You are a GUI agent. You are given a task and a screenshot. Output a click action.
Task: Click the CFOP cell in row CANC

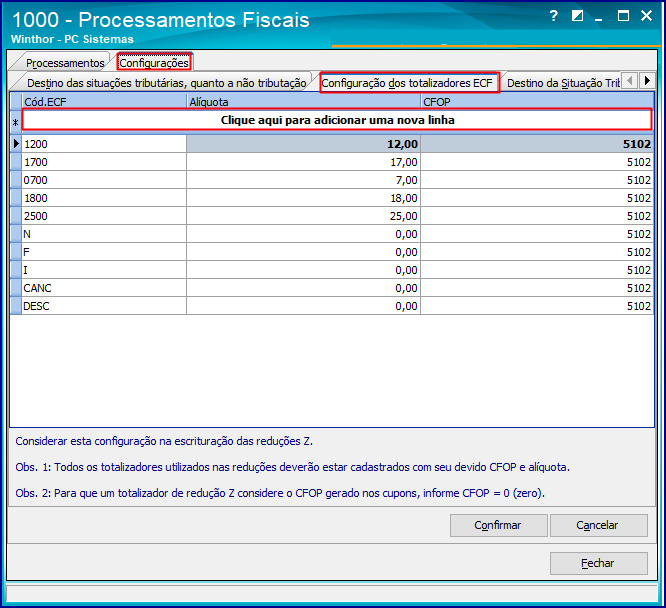(x=537, y=288)
